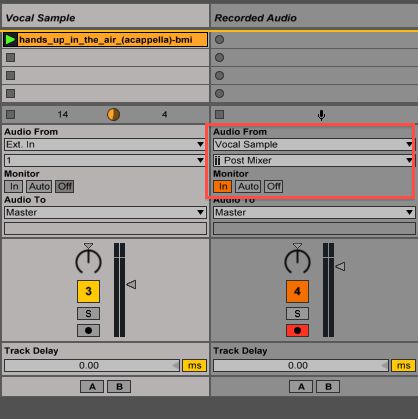
Task: Set Recorded Audio monitor to Auto
Action: [x=248, y=186]
